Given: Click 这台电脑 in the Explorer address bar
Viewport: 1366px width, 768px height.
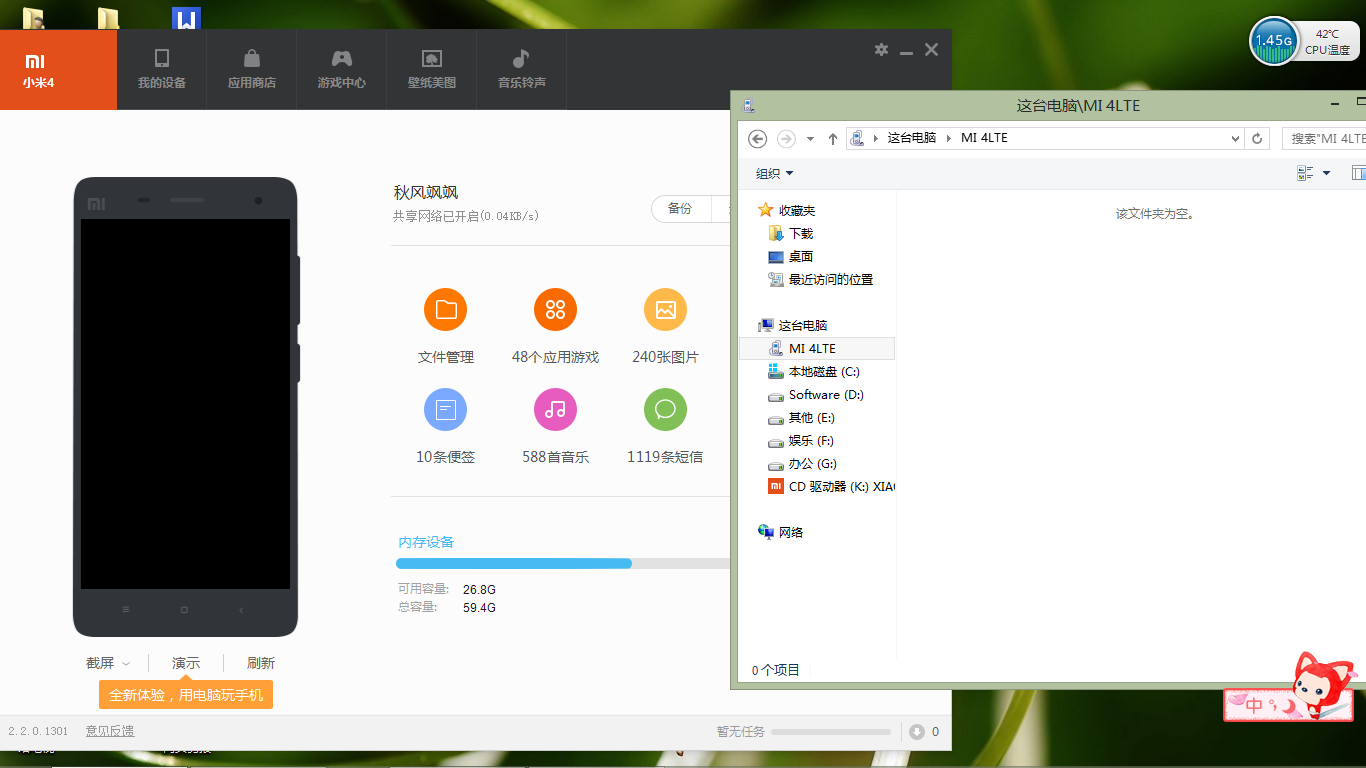Looking at the screenshot, I should (912, 138).
